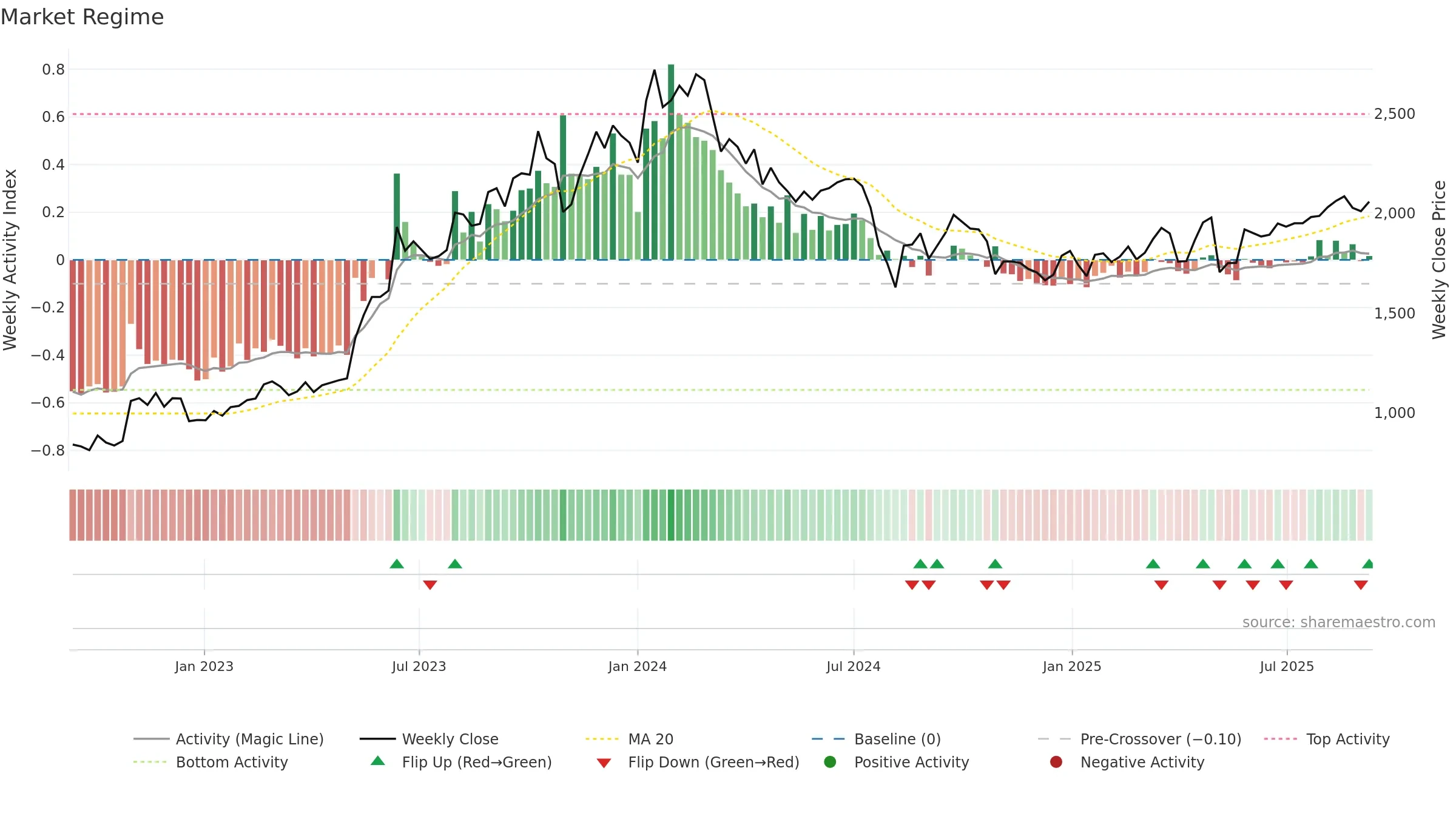Click the Jan 2024 x-axis label
This screenshot has height=819, width=1456.
(637, 666)
